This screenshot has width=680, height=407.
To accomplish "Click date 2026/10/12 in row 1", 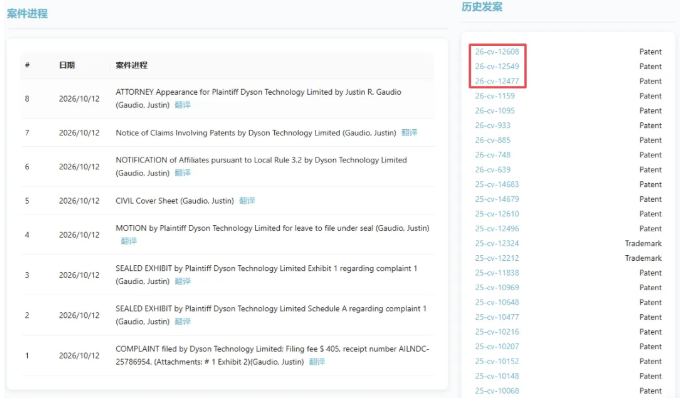I will (79, 356).
